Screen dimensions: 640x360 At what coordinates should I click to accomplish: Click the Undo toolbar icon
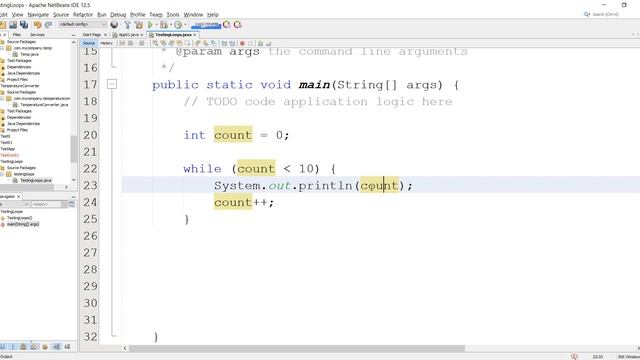(x=38, y=25)
